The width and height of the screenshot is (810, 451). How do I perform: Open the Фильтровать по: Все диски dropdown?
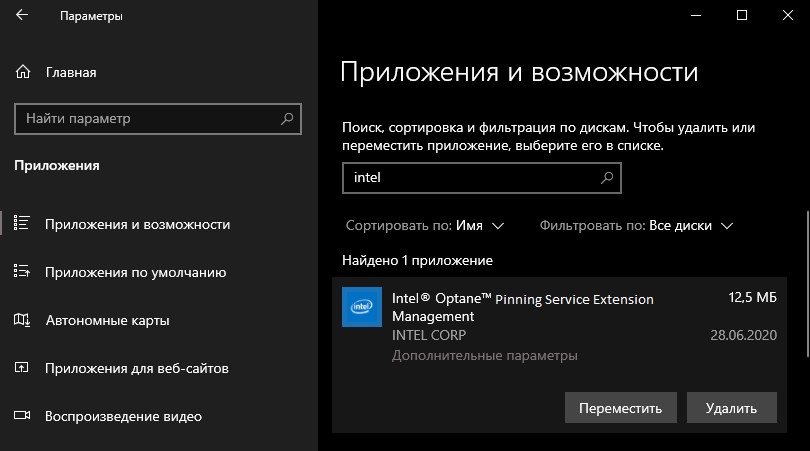point(636,226)
